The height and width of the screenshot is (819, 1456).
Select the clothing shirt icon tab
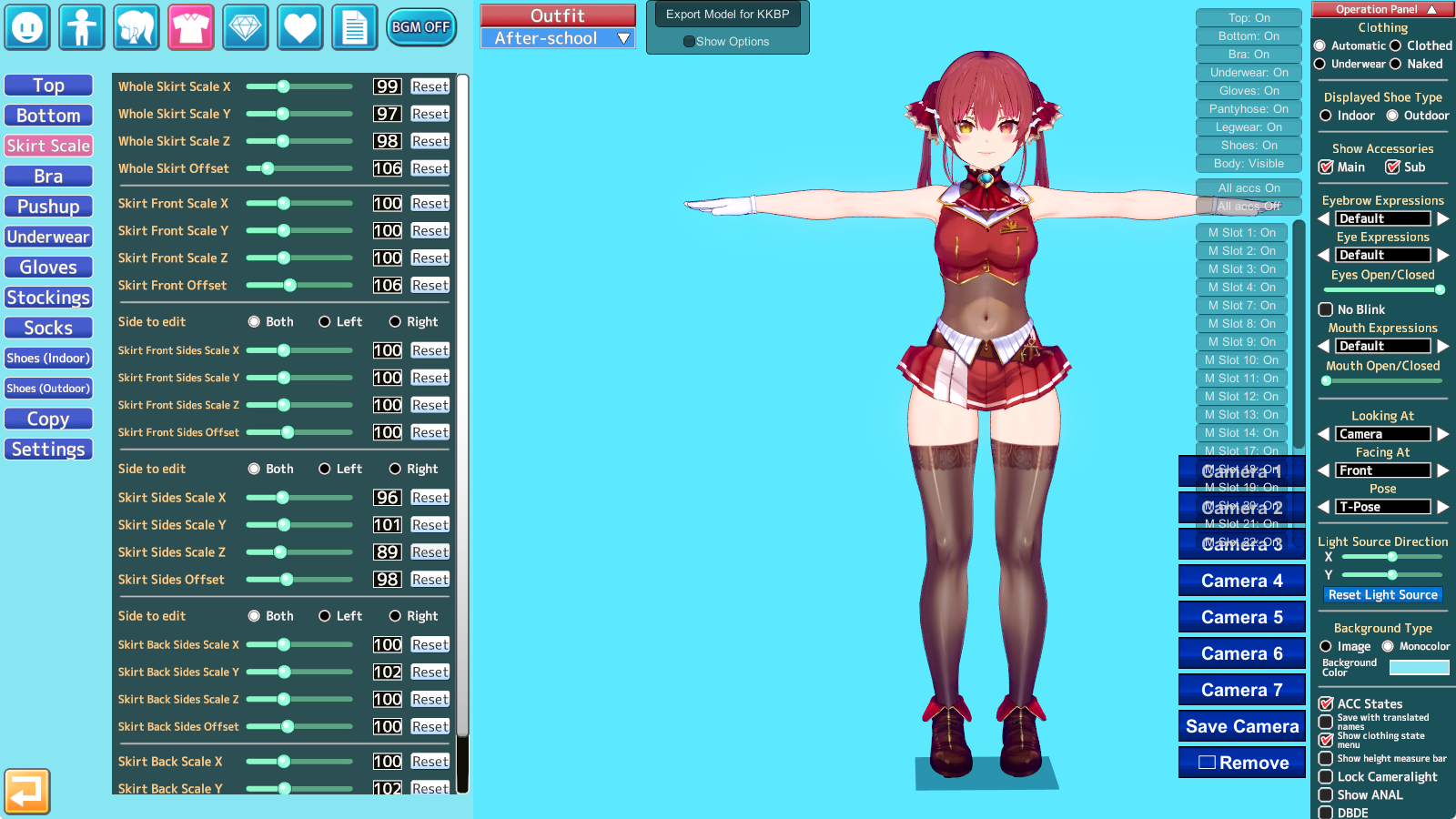point(191,27)
